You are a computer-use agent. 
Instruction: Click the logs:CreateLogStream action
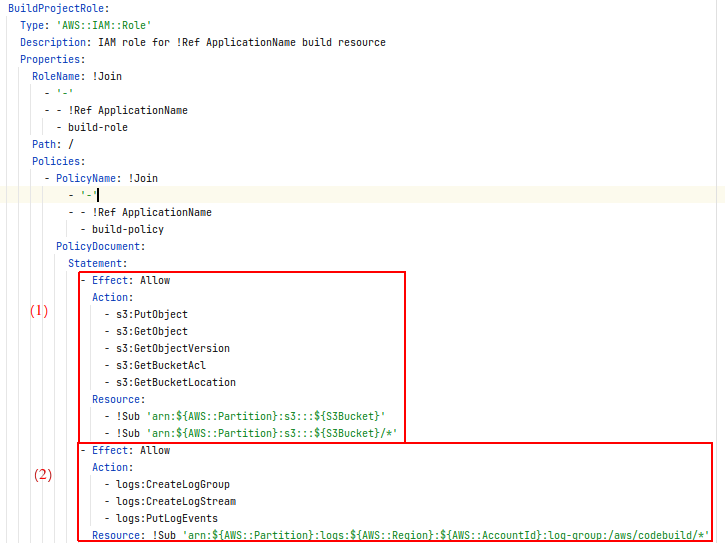point(175,501)
